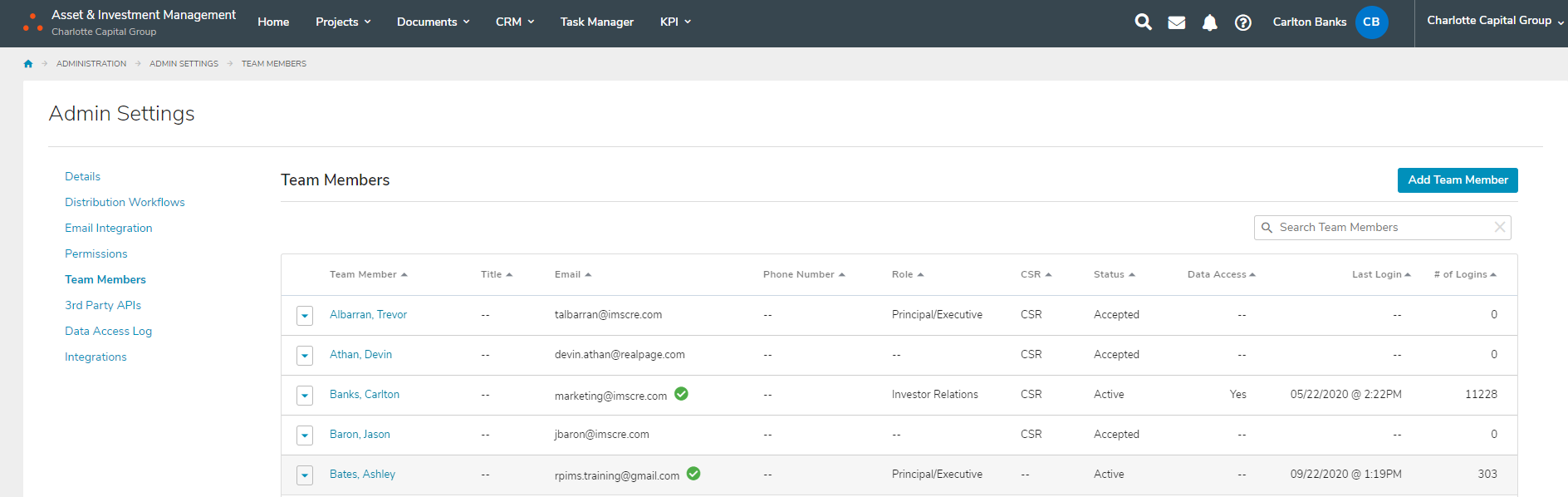Click verified checkmark beside marketing@imscre.com
This screenshot has height=497, width=1568.
coord(681,394)
